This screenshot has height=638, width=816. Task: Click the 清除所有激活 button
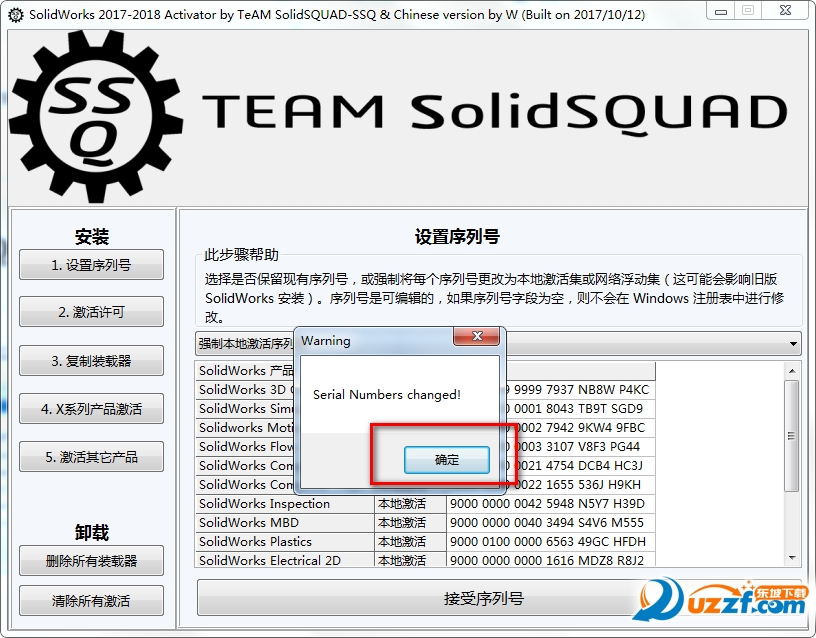(x=92, y=601)
